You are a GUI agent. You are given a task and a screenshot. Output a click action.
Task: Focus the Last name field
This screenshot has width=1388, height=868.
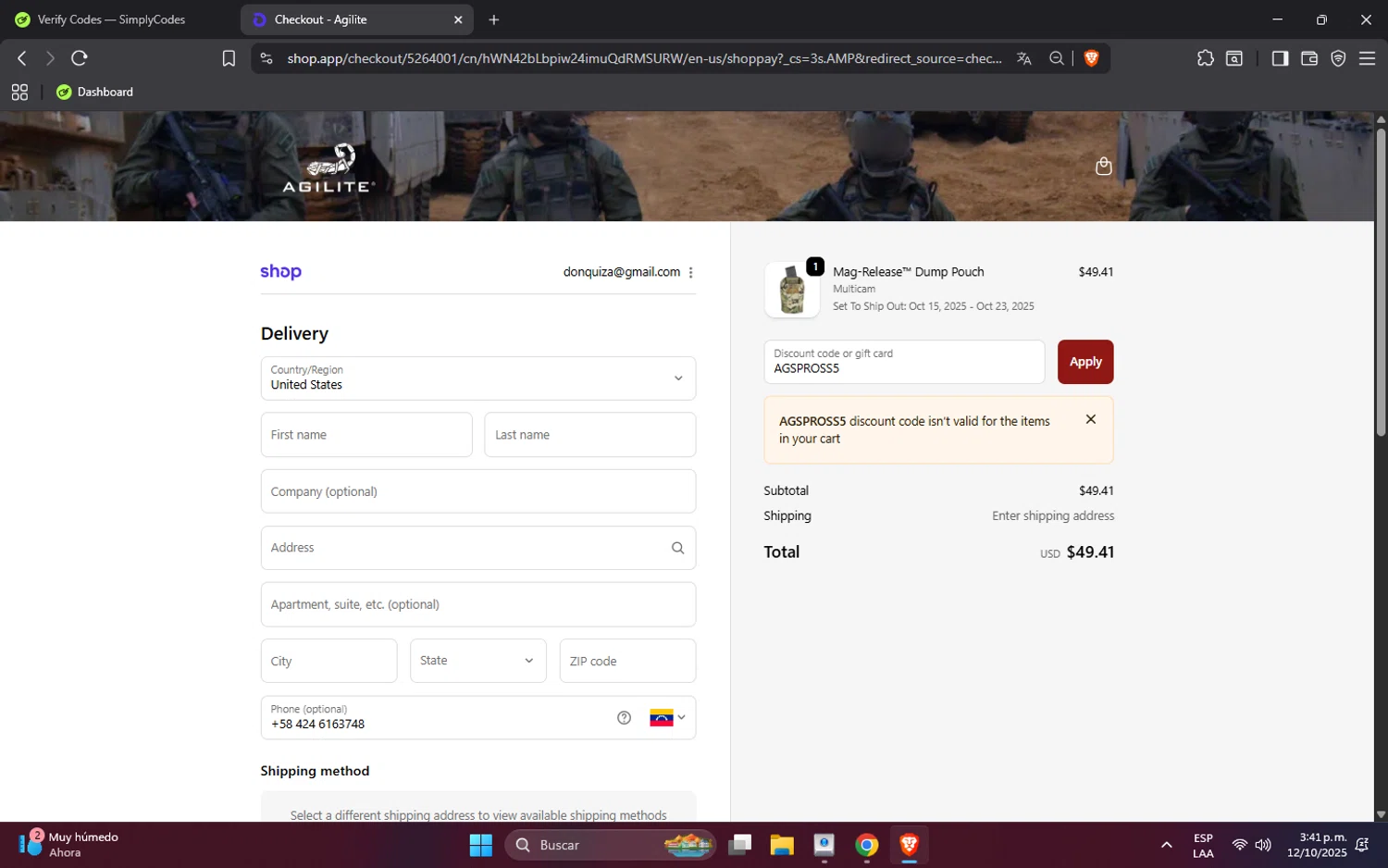coord(590,435)
